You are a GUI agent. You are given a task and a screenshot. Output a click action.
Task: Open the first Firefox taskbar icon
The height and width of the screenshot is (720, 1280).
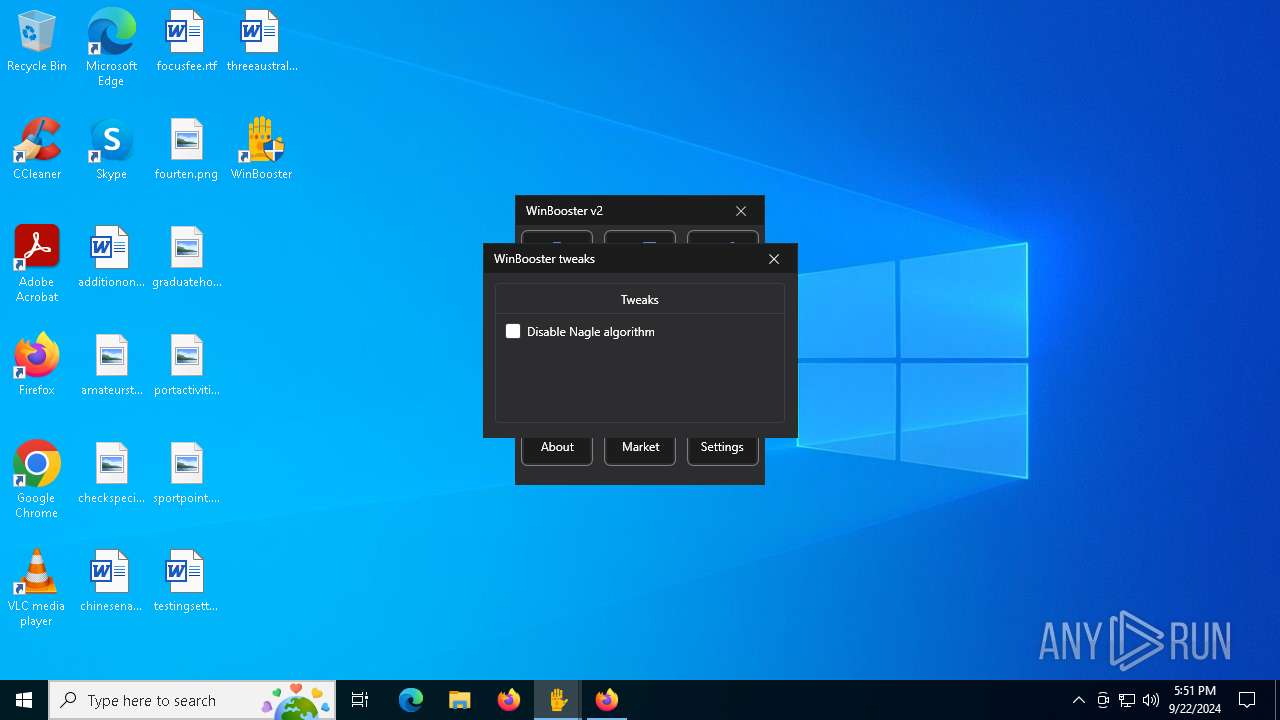(x=509, y=700)
